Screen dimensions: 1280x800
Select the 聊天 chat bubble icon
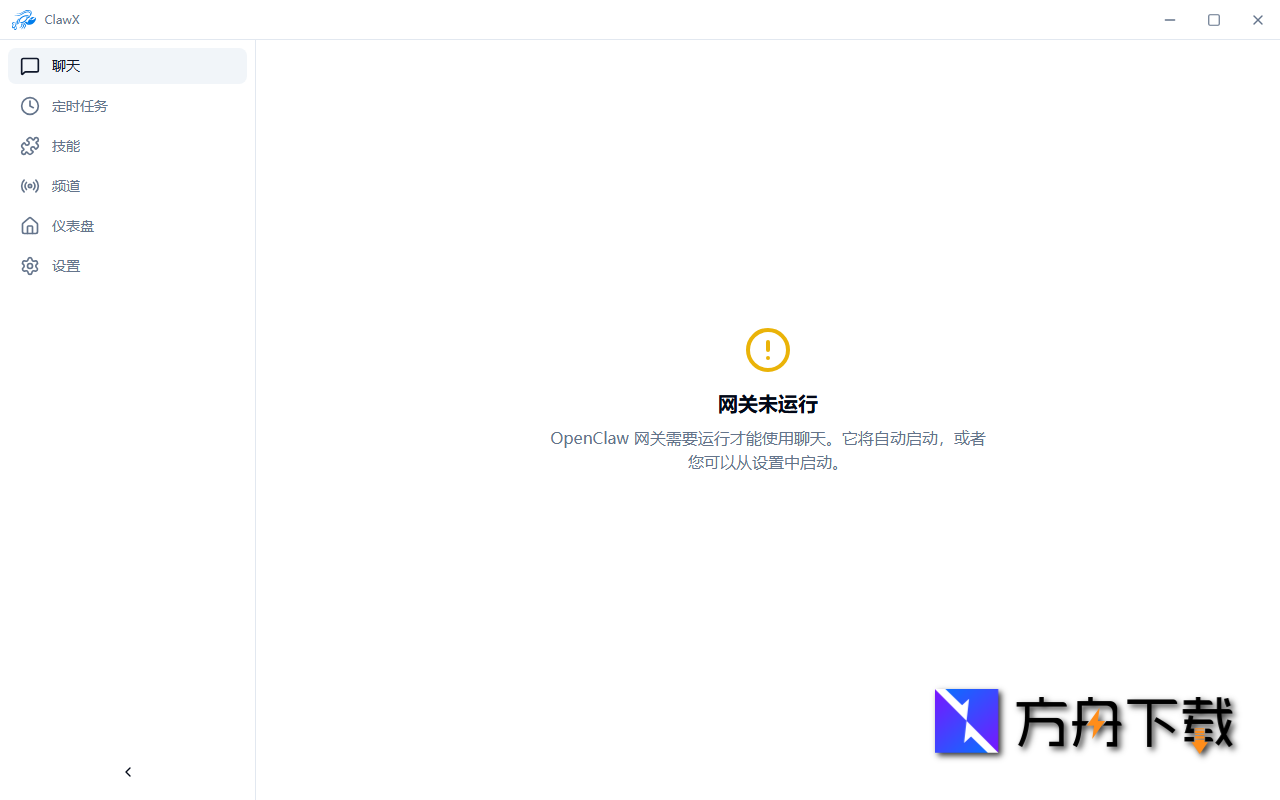click(x=30, y=66)
